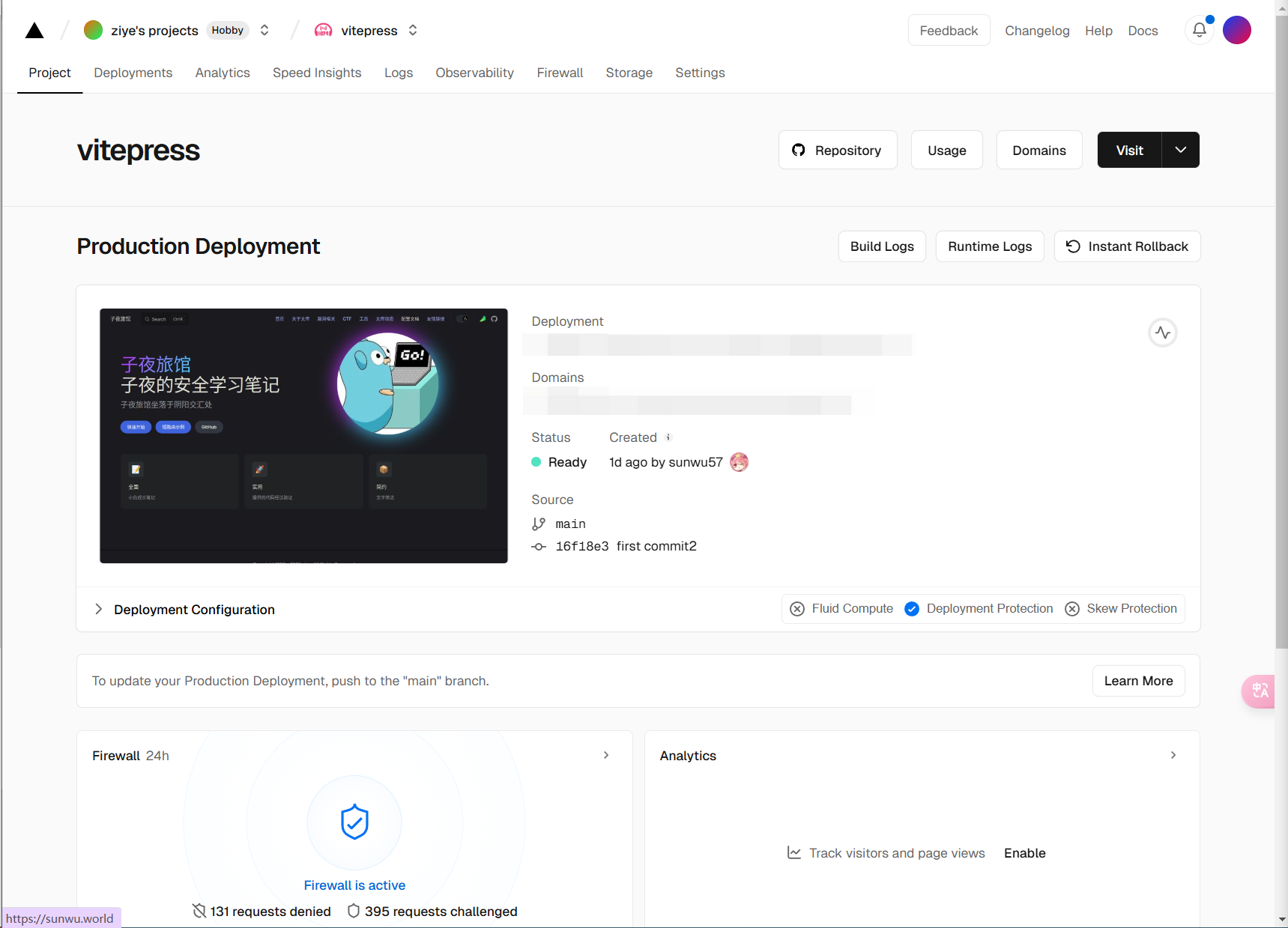This screenshot has width=1288, height=928.
Task: Click the scrollbar down arrow
Action: (x=1281, y=920)
